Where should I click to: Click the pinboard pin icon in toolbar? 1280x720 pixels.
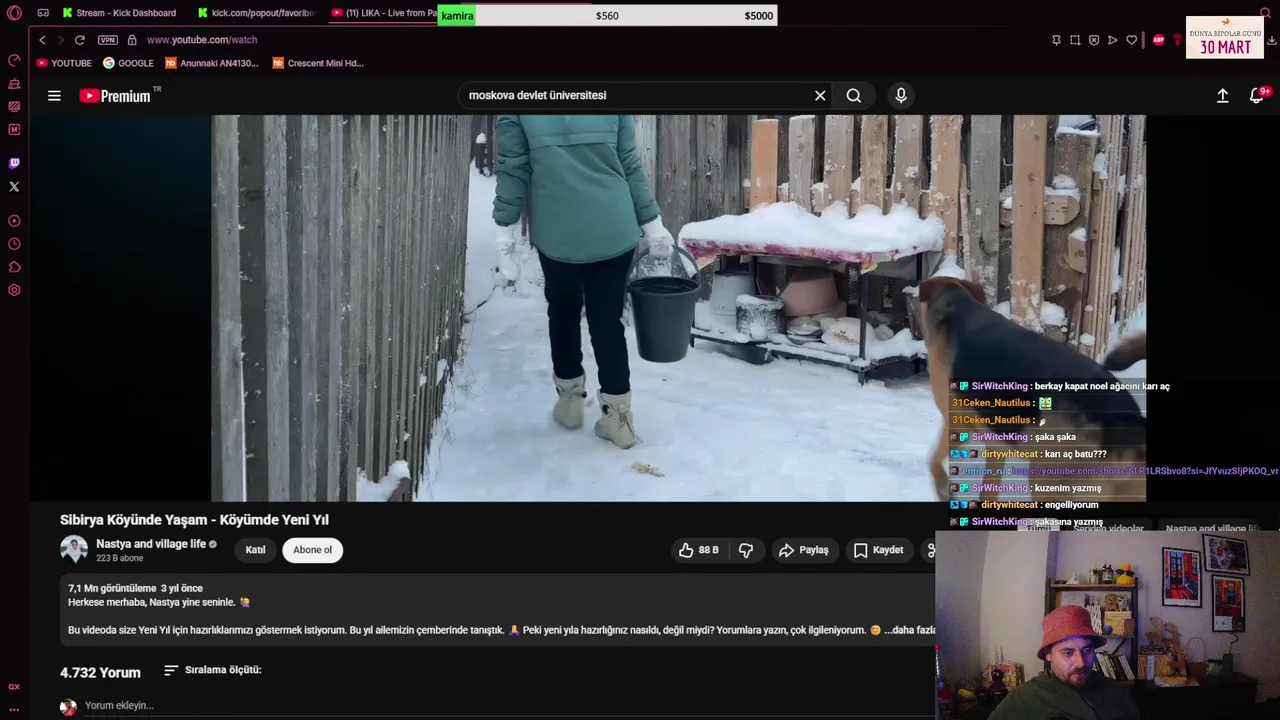point(1056,40)
